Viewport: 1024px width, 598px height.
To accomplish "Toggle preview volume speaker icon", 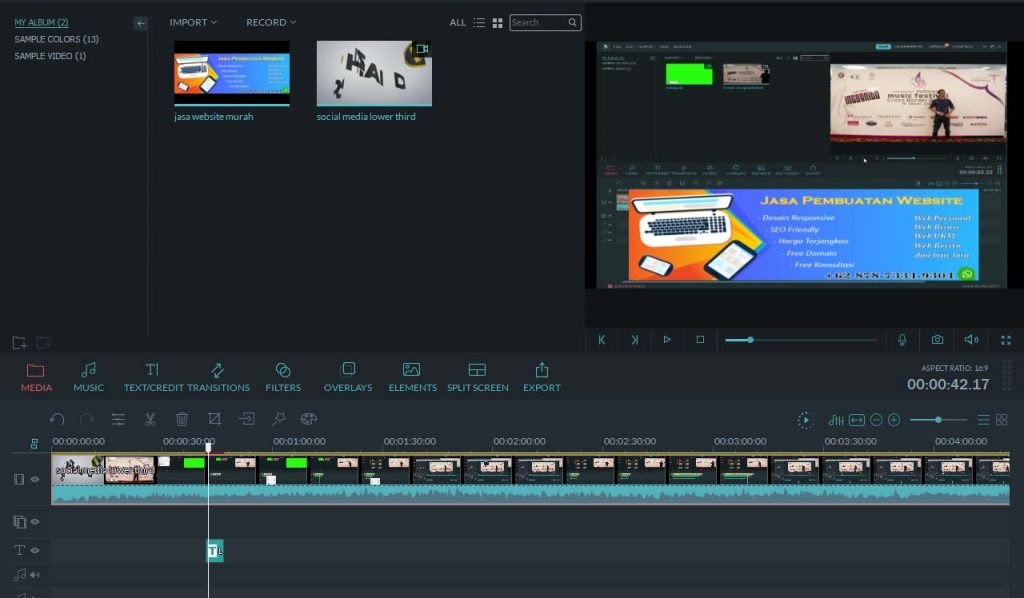I will click(971, 339).
